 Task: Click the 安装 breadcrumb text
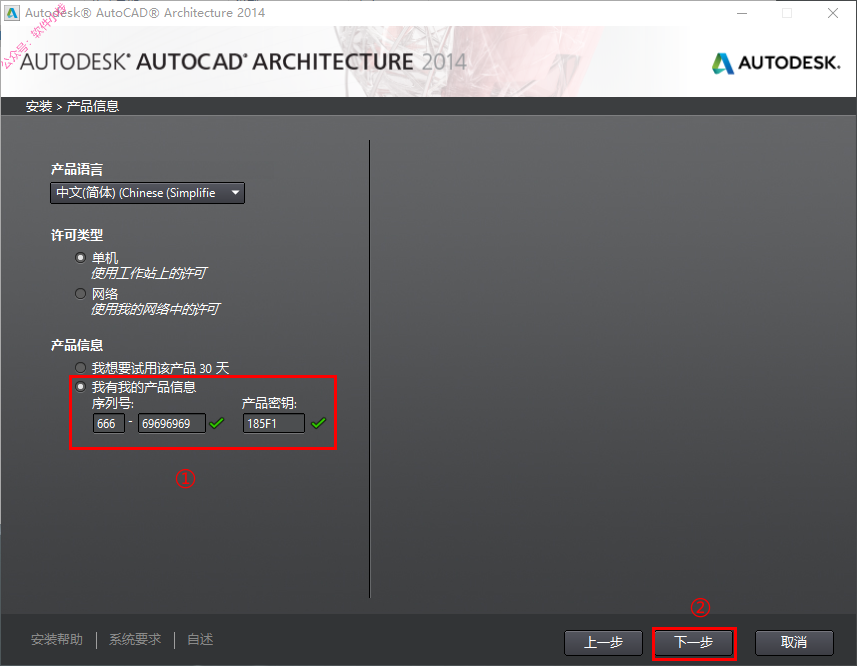pos(39,106)
